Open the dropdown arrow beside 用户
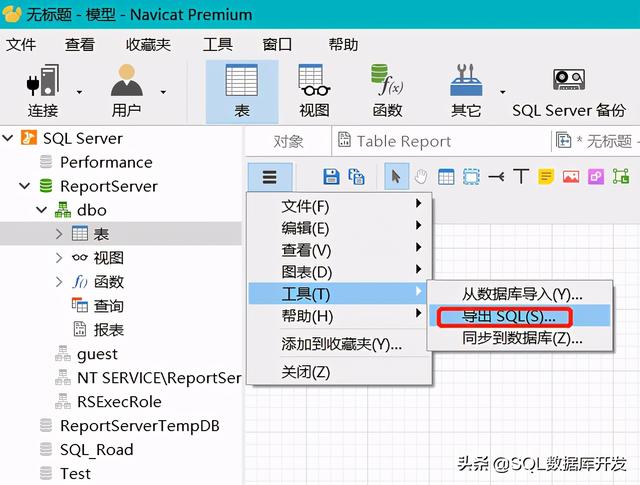Image resolution: width=640 pixels, height=485 pixels. [x=163, y=92]
